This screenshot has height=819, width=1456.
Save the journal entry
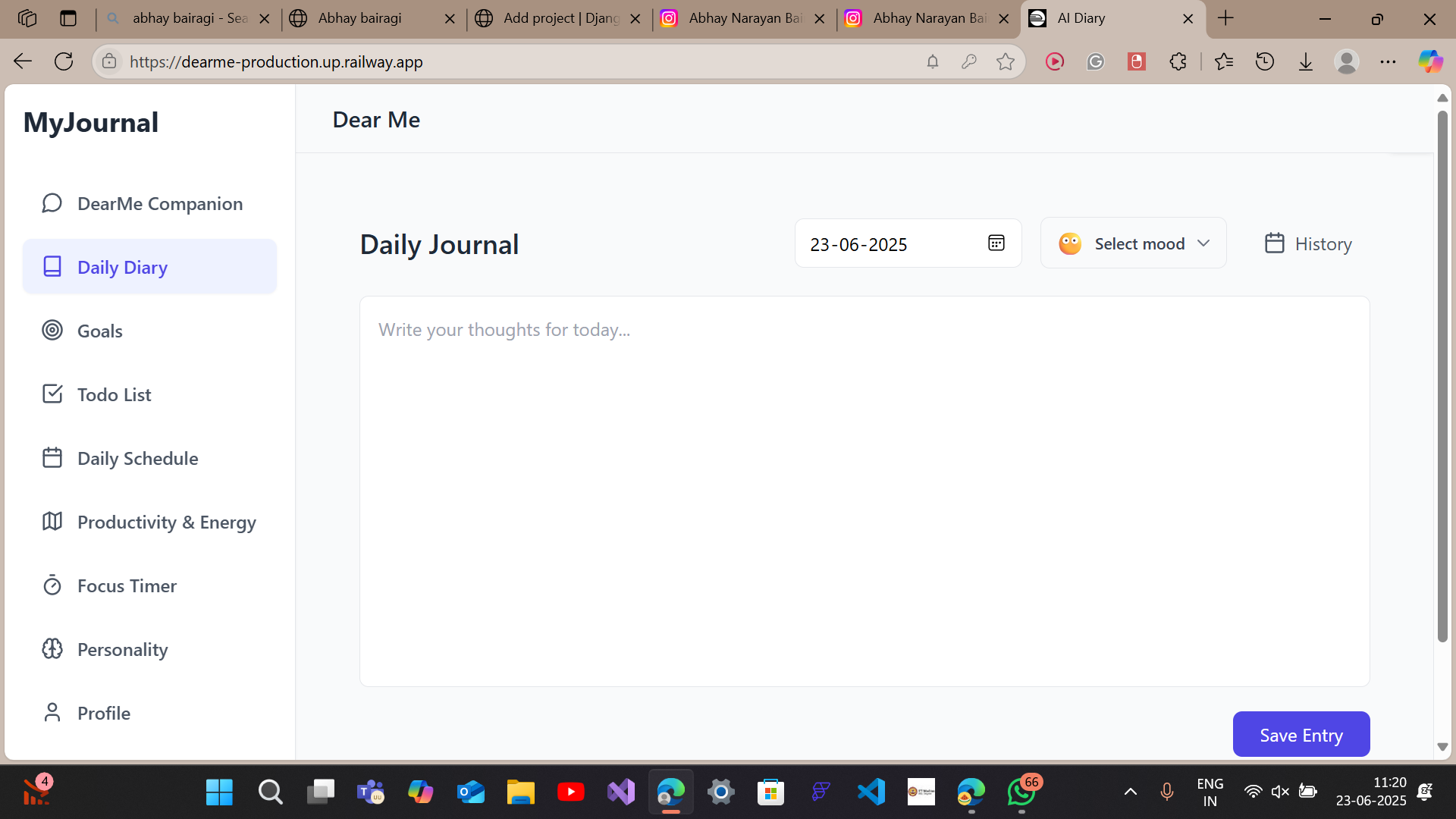(x=1301, y=735)
